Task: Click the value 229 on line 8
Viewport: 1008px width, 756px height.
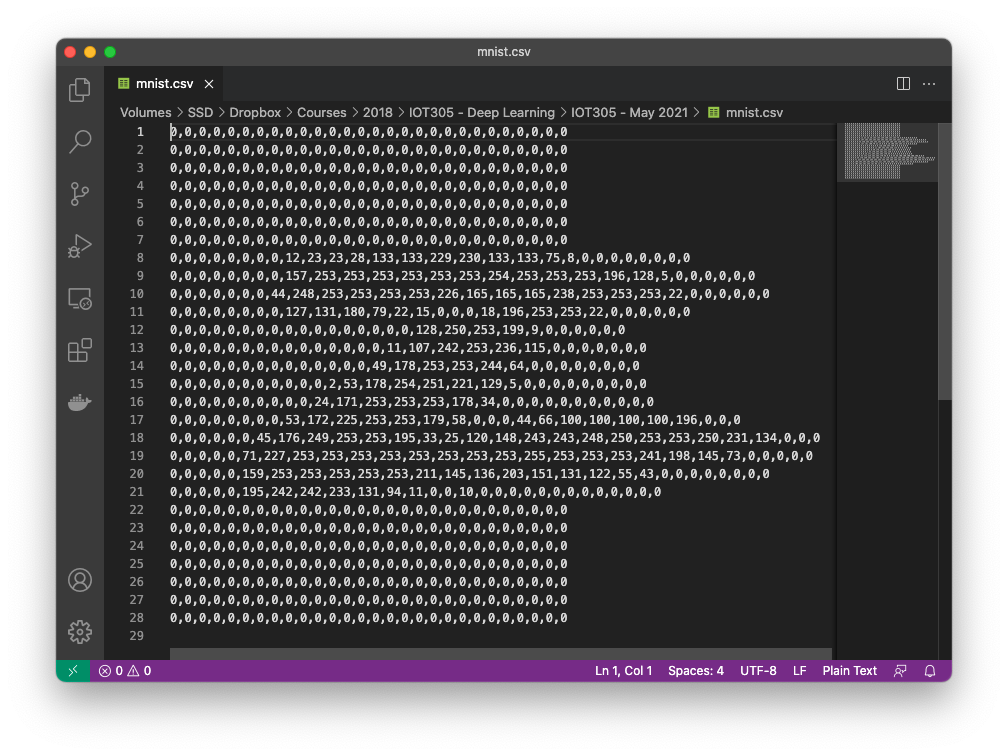Action: [441, 258]
